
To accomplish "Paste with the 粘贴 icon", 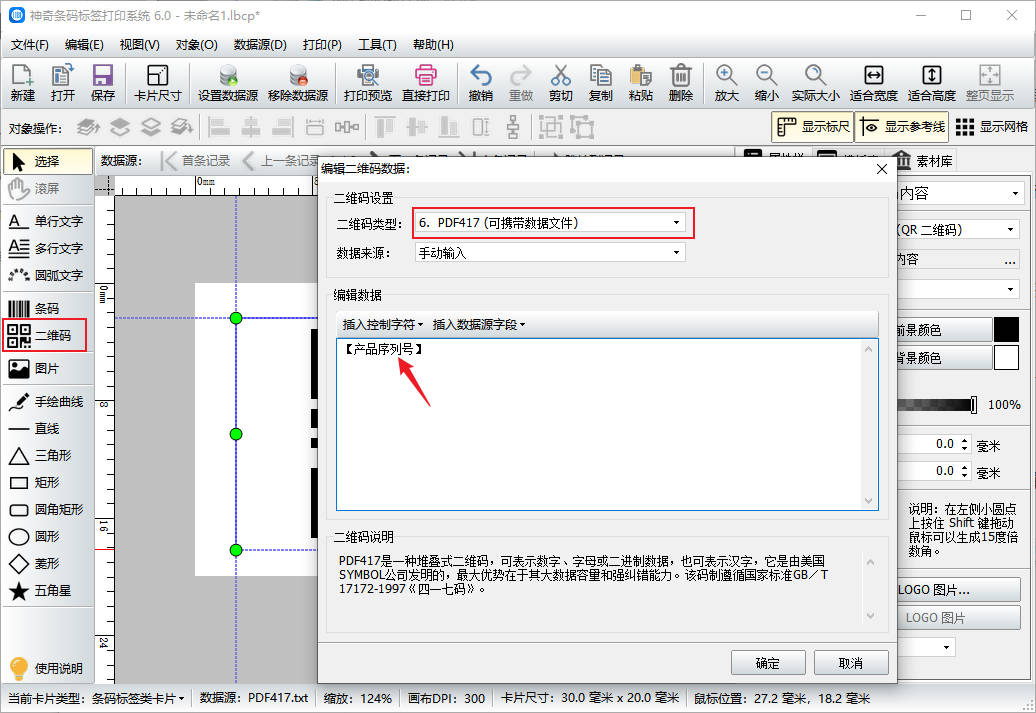I will pos(641,83).
